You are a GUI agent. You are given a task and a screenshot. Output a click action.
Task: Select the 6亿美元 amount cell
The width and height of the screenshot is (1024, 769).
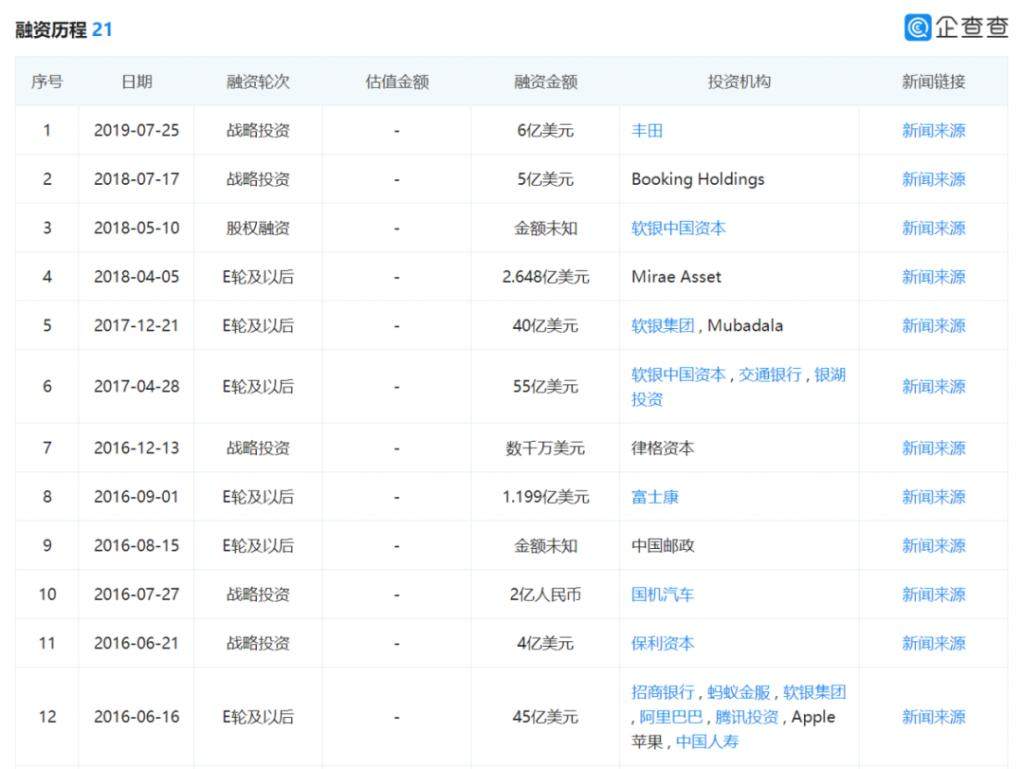coord(546,131)
